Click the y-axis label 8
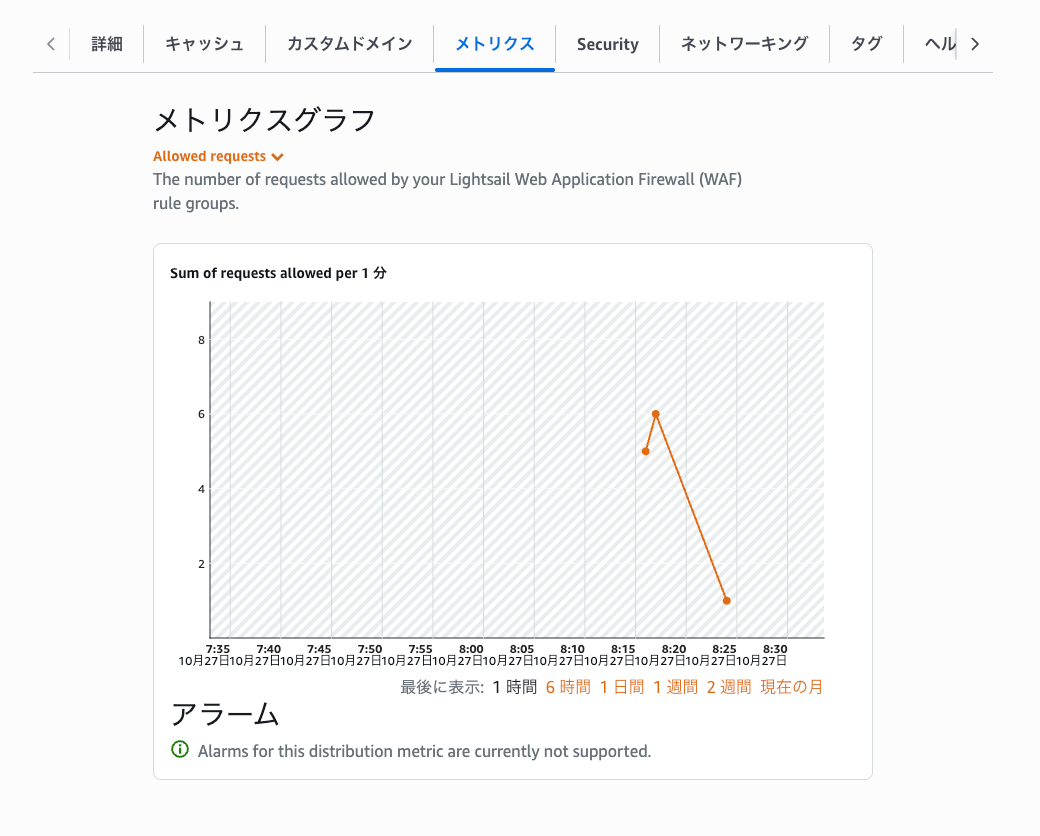This screenshot has width=1040, height=836. (x=202, y=340)
